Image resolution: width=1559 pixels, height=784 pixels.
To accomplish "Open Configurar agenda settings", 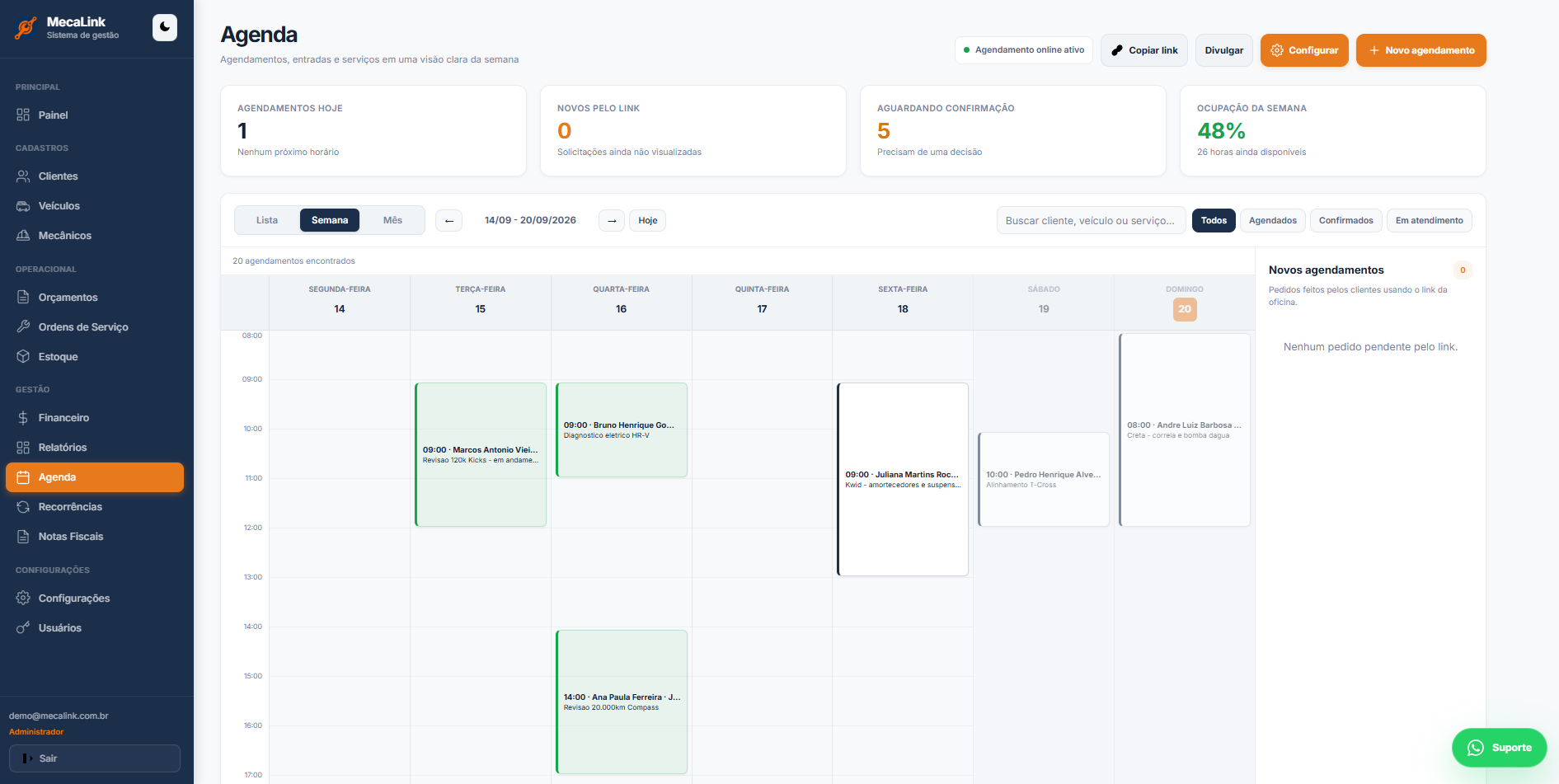I will pyautogui.click(x=1304, y=50).
